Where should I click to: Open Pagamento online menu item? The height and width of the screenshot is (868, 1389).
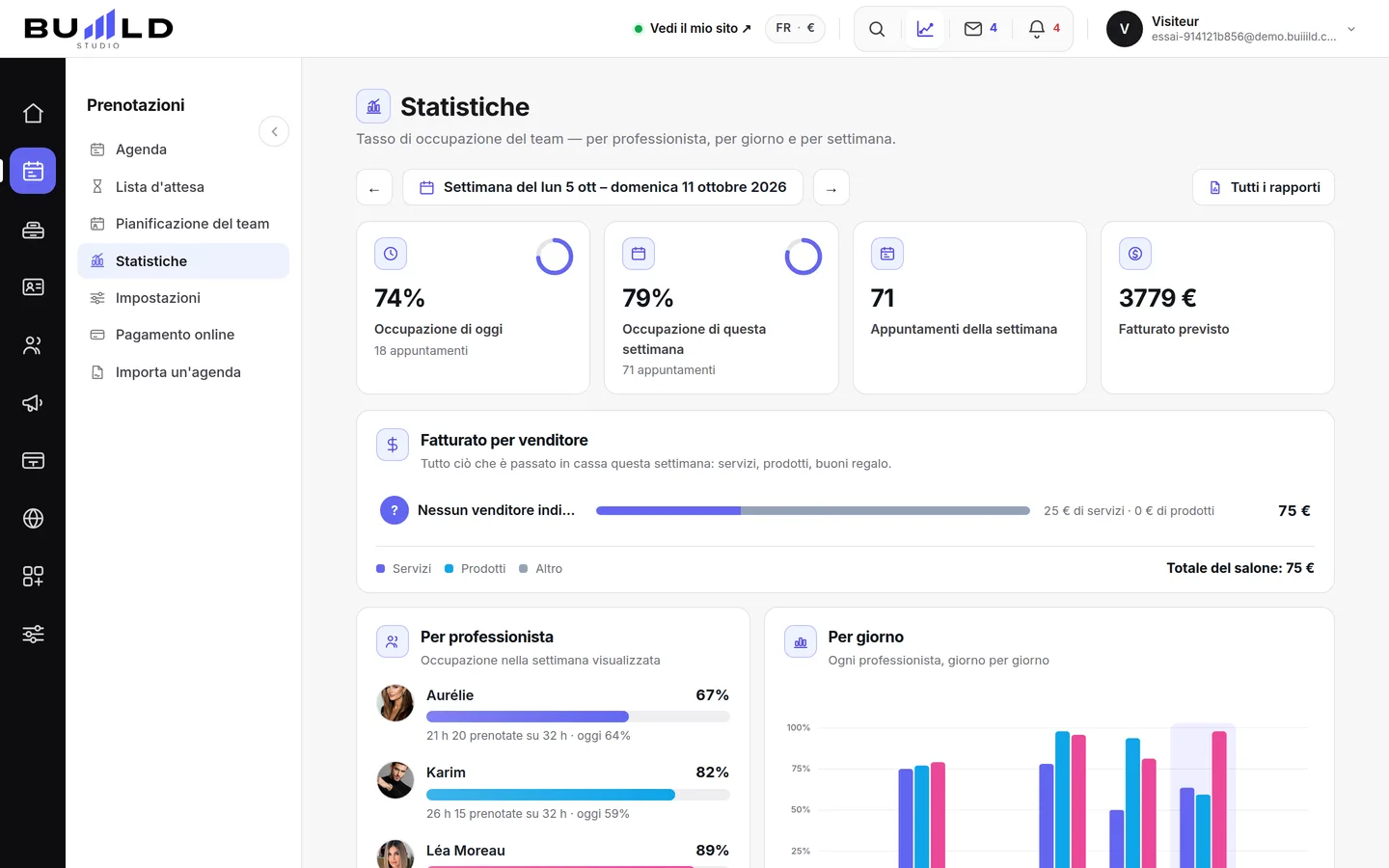(x=183, y=335)
